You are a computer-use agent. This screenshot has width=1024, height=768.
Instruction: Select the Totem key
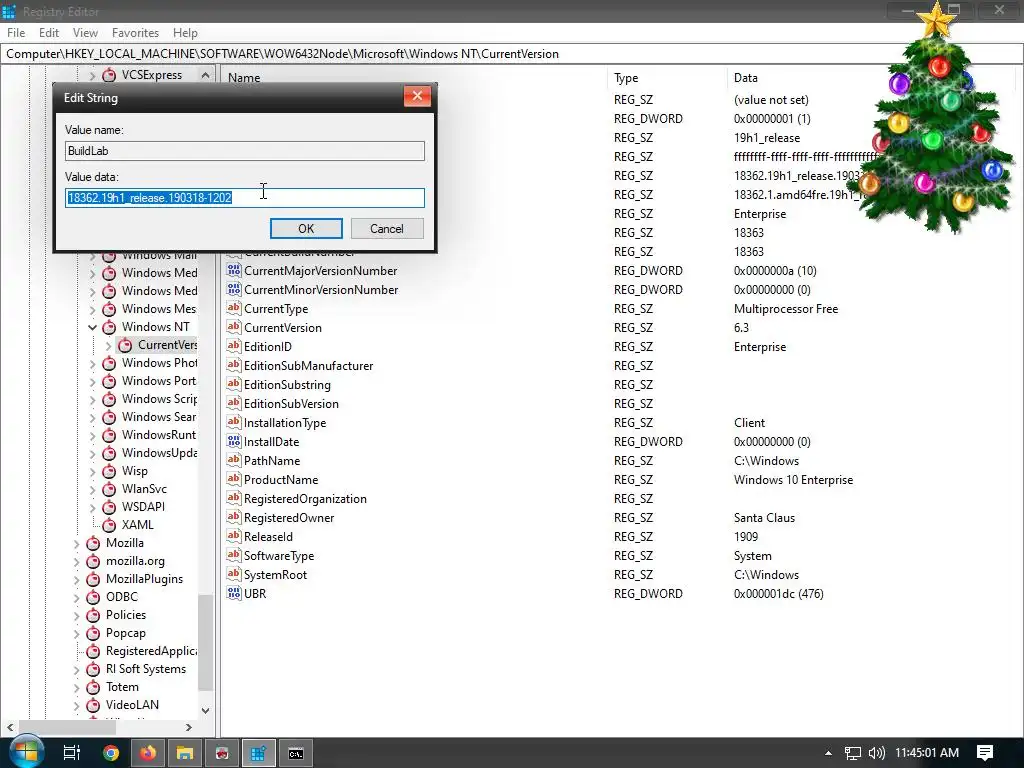(x=122, y=687)
